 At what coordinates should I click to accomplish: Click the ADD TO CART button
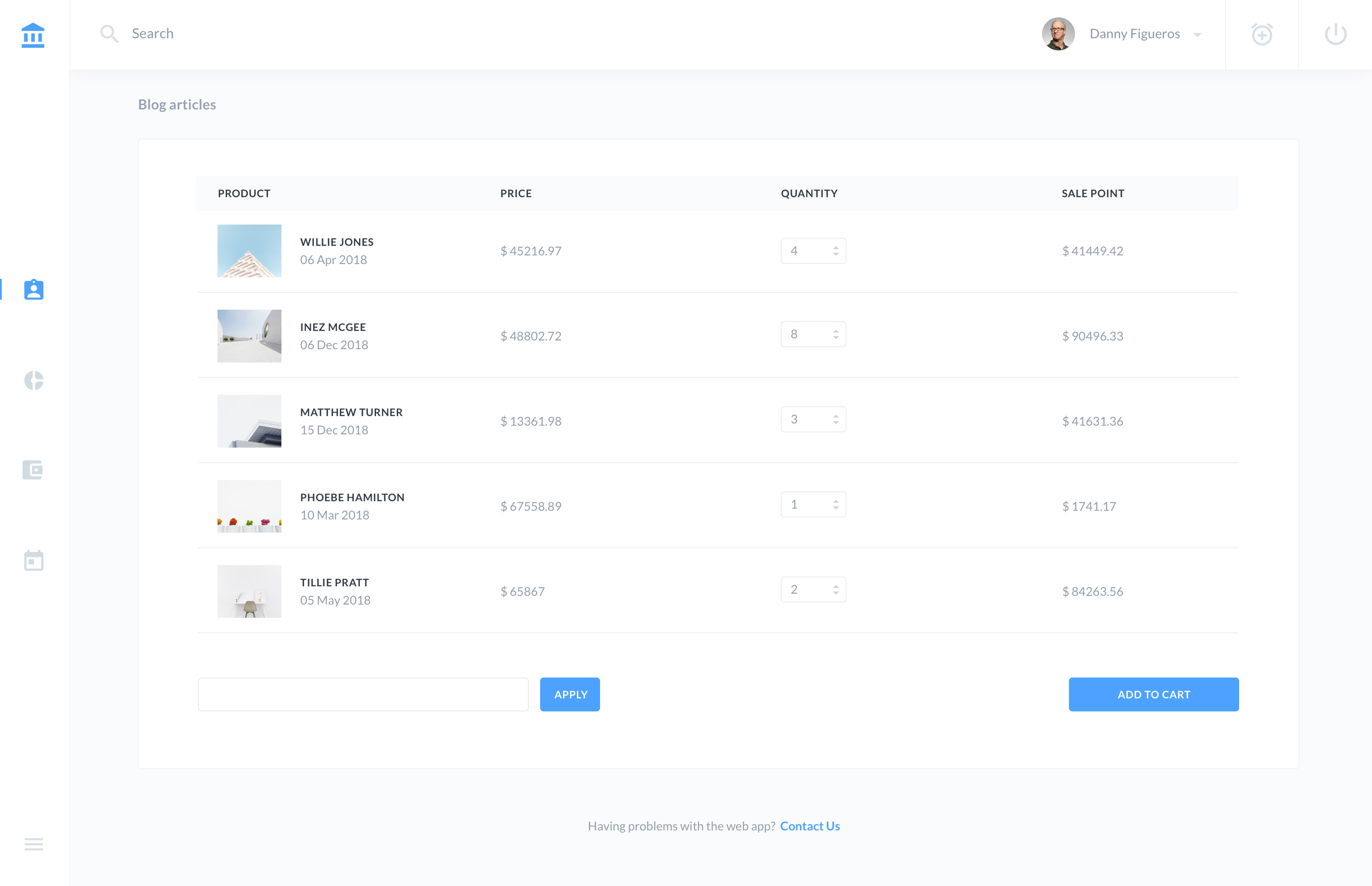point(1154,694)
